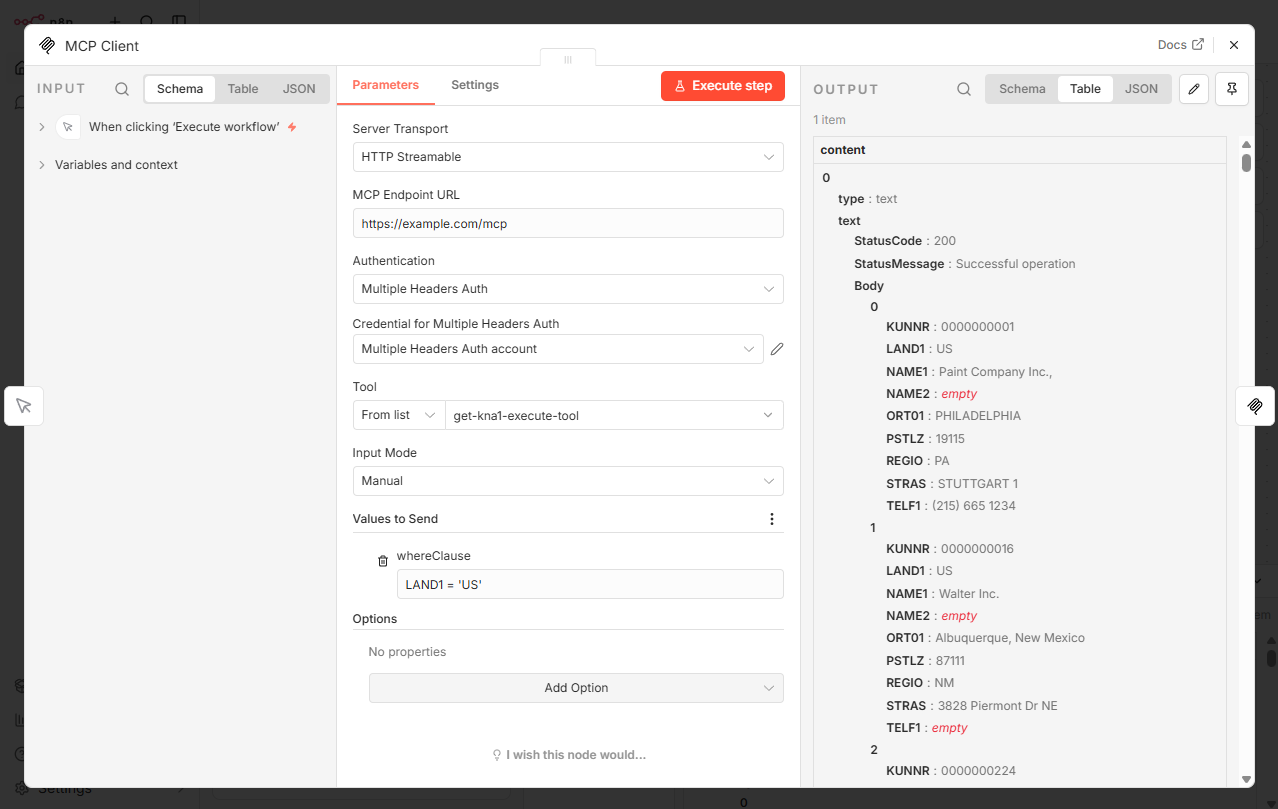This screenshot has width=1278, height=809.
Task: Switch OUTPUT view to Table
Action: (x=1085, y=89)
